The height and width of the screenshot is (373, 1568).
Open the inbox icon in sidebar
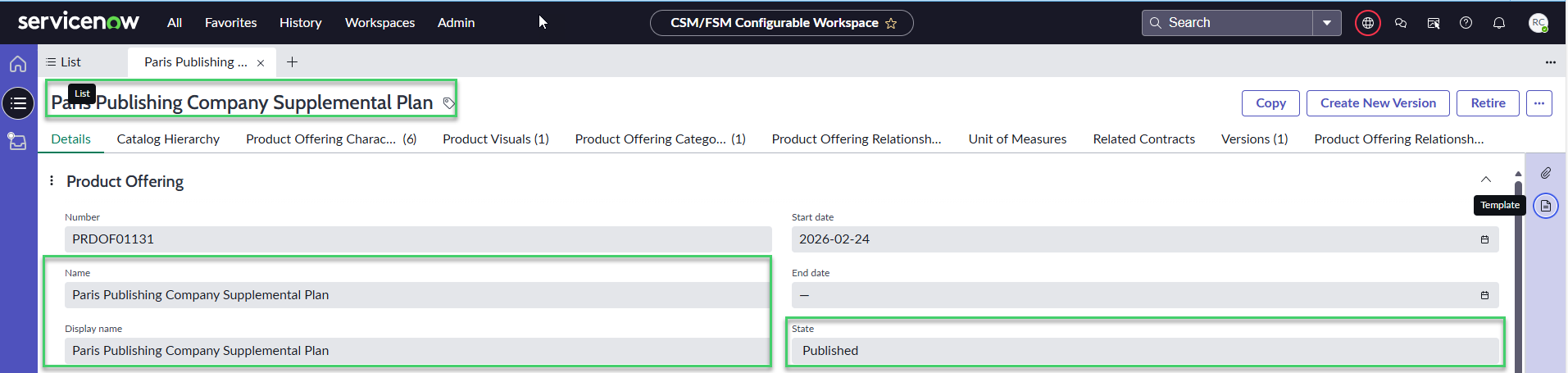[18, 141]
